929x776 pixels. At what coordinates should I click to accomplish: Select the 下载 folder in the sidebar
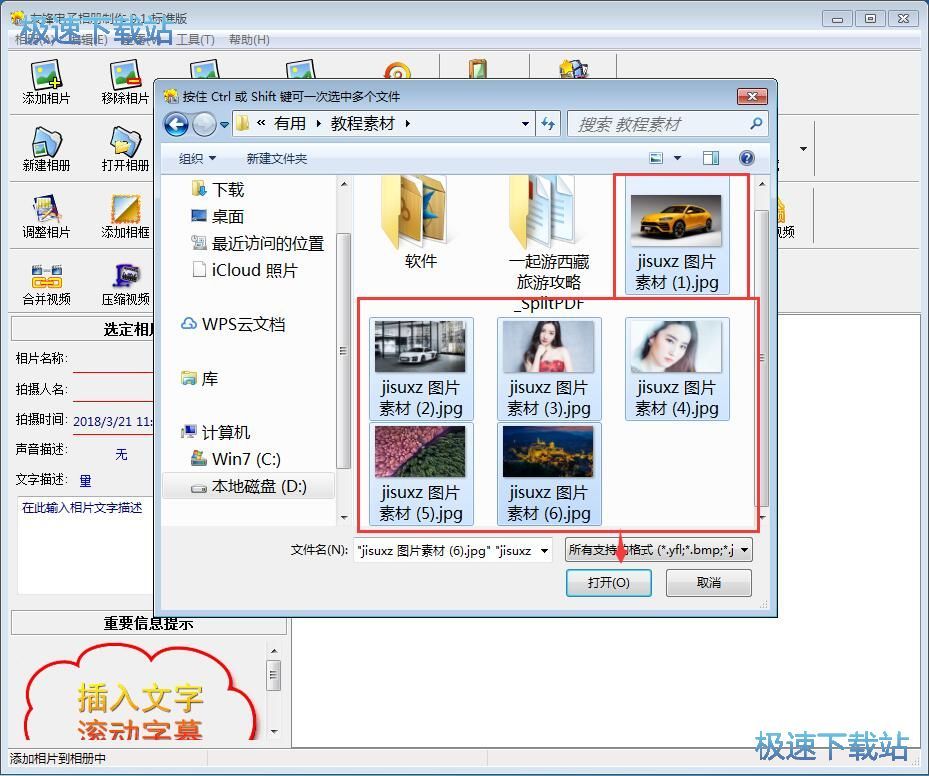[x=217, y=190]
